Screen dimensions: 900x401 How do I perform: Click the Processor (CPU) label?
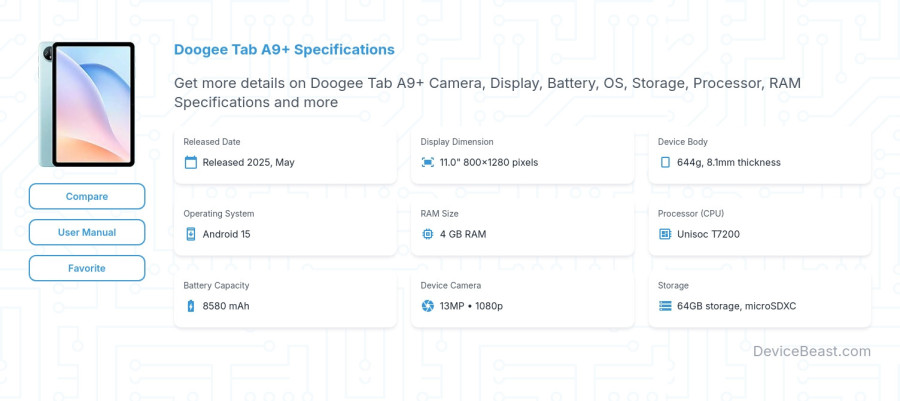691,213
